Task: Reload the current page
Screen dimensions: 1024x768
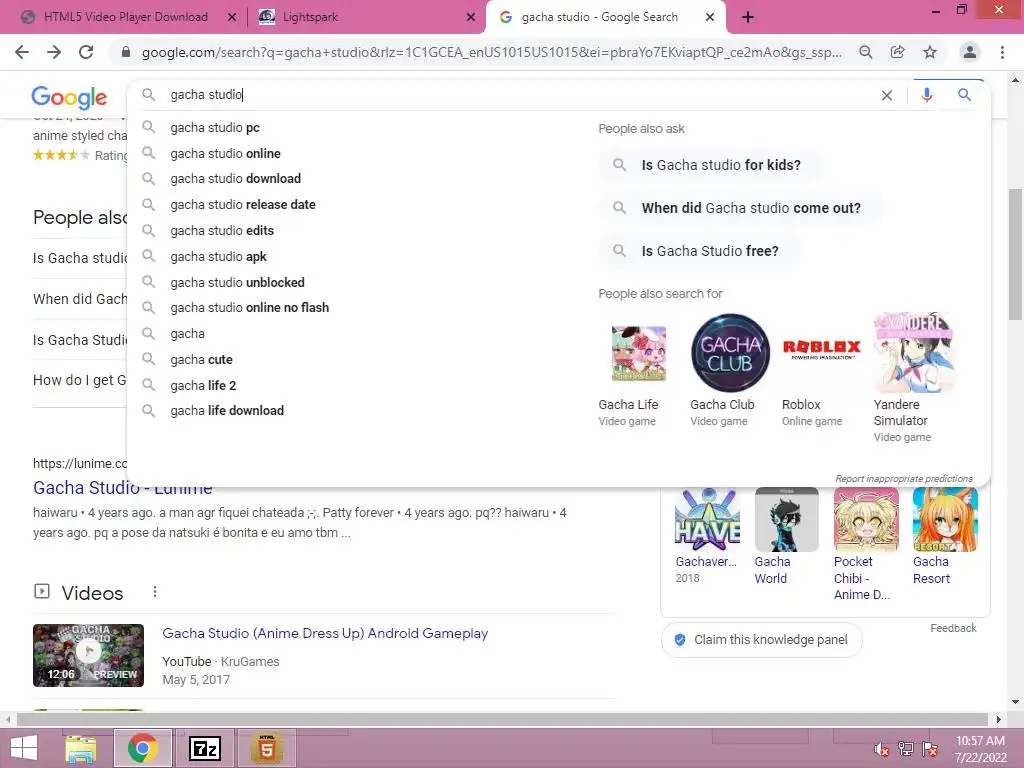Action: coord(86,52)
